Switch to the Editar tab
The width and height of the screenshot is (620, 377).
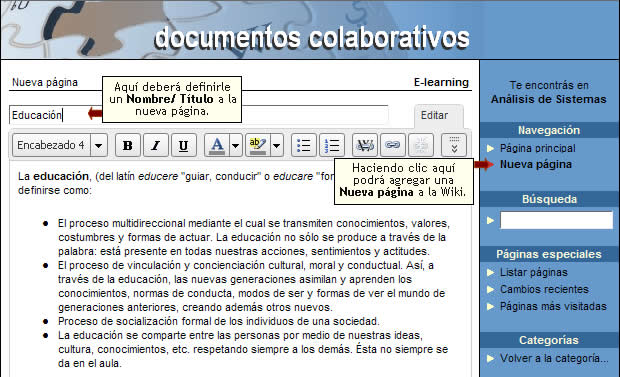(434, 116)
